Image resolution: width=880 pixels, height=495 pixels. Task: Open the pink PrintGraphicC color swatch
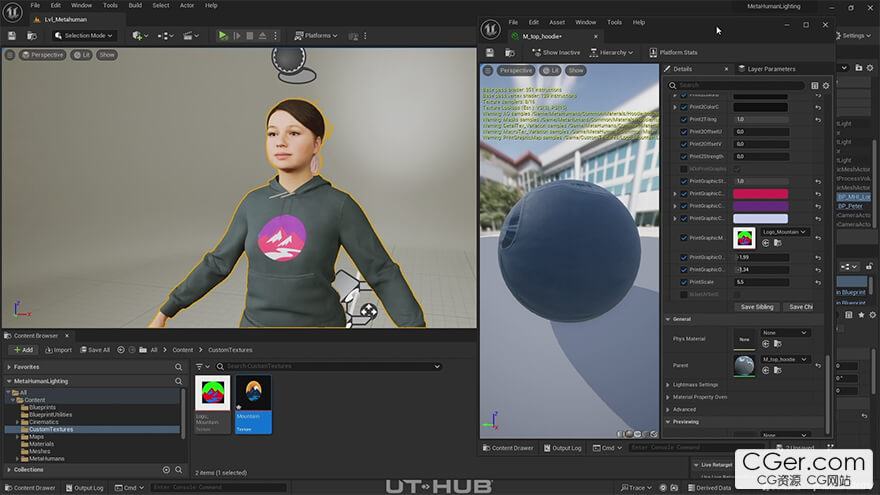[760, 194]
